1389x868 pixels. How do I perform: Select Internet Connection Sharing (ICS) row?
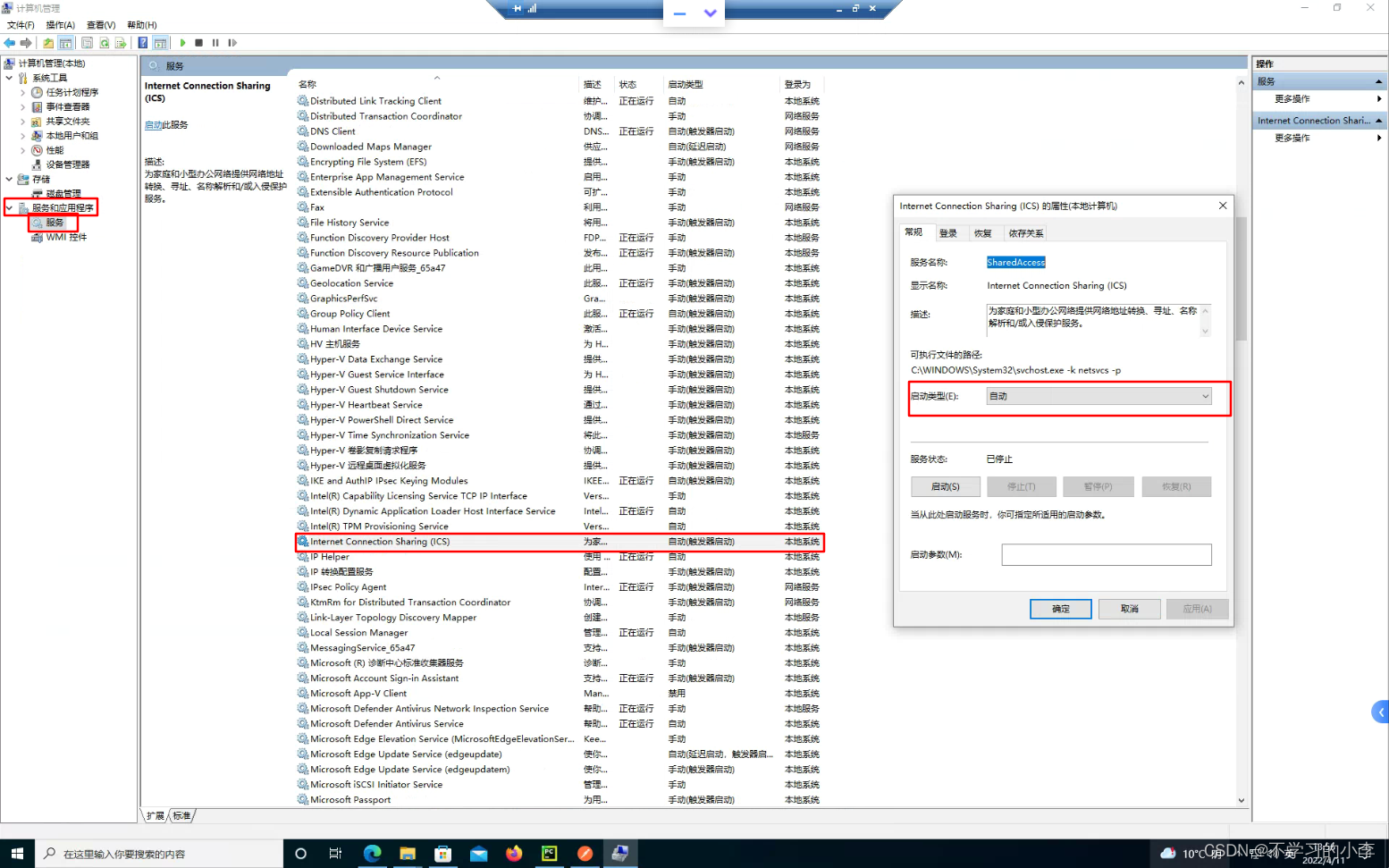point(560,542)
